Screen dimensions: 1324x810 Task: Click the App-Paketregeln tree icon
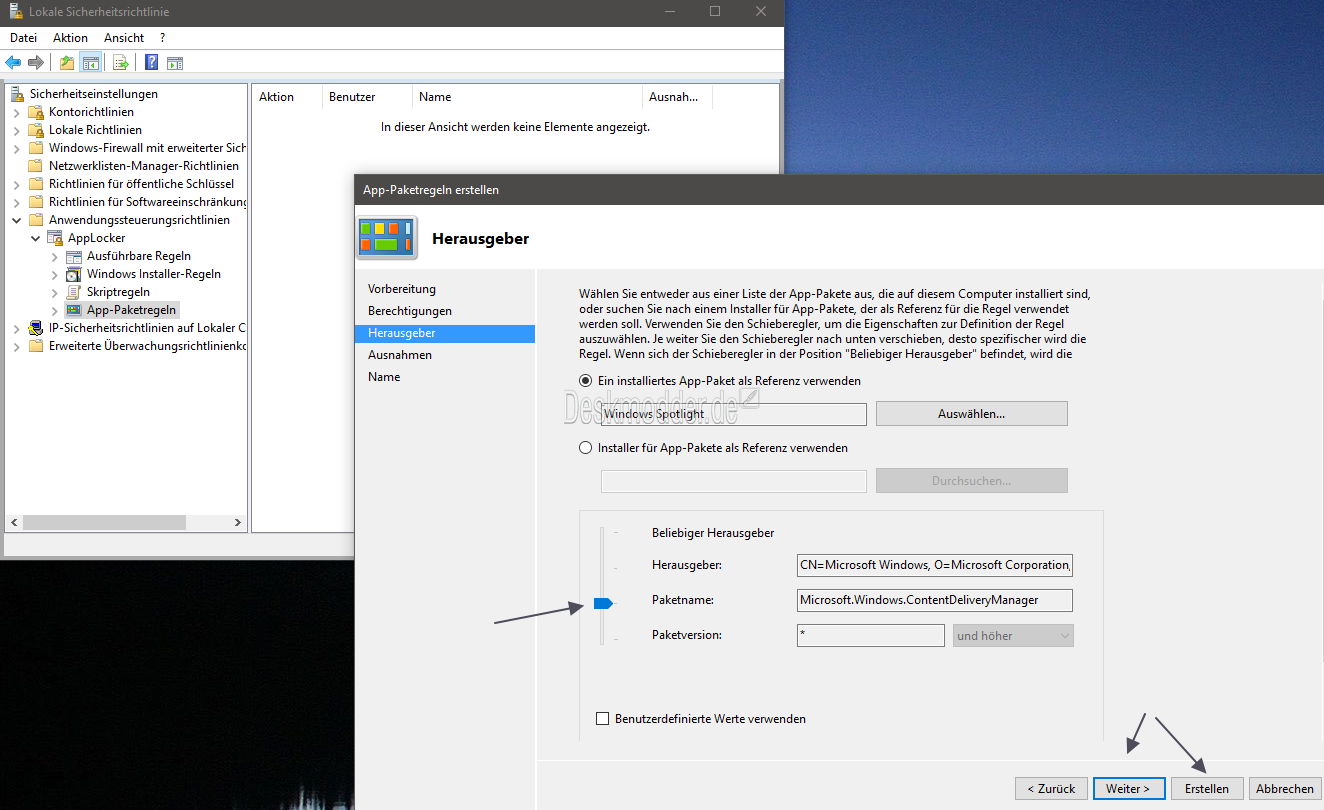coord(74,310)
